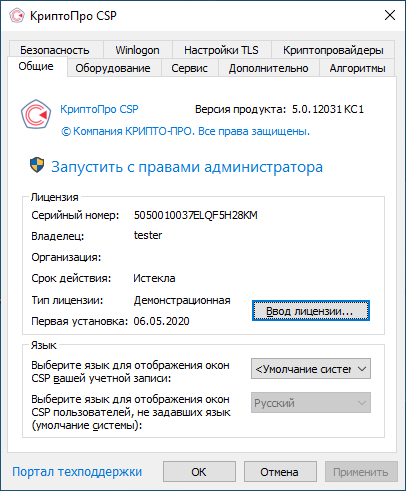This screenshot has width=406, height=491.
Task: Switch to the Безопасность tab
Action: [x=55, y=50]
